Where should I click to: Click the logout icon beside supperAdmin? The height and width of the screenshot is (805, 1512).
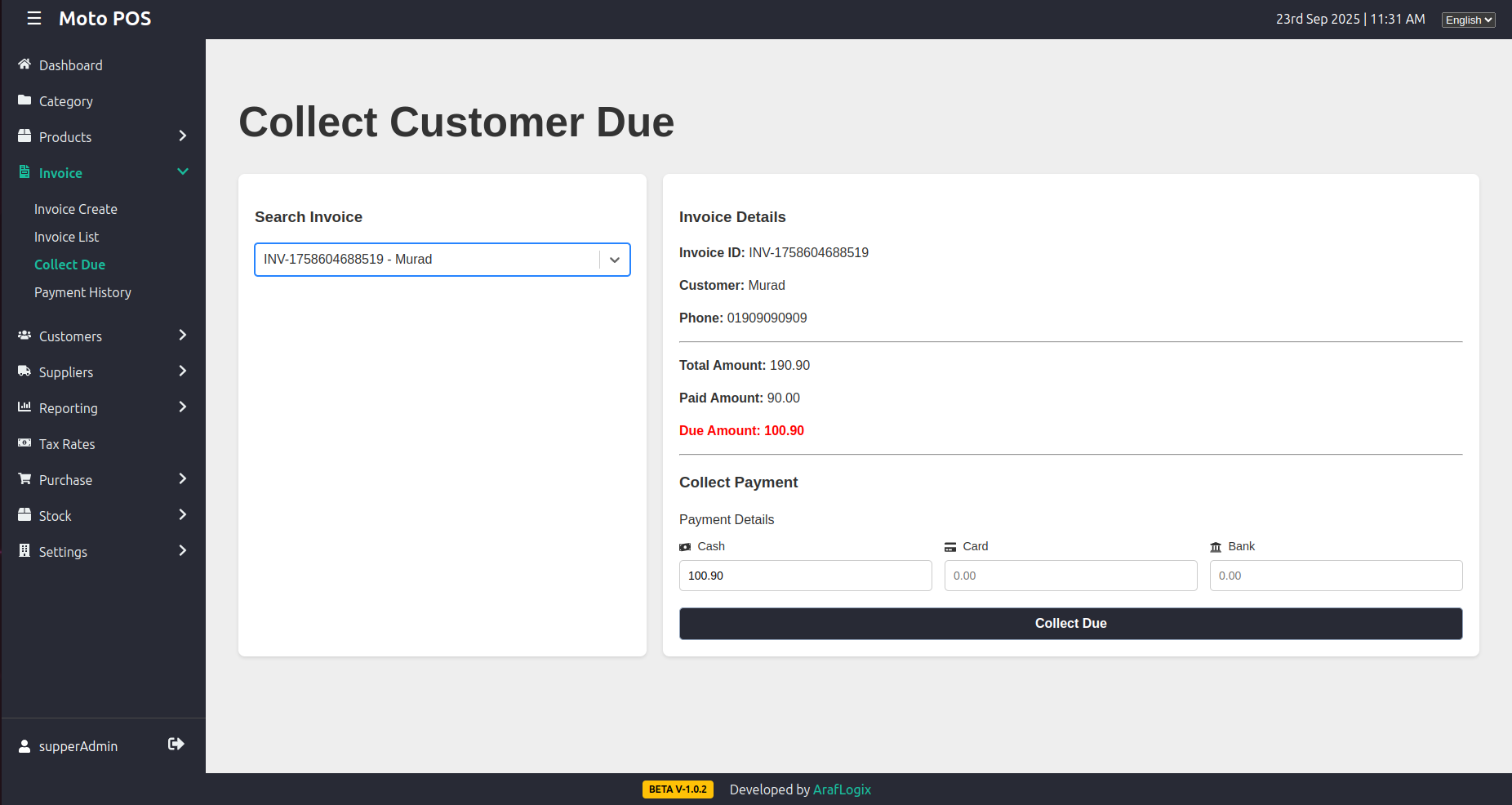(176, 744)
